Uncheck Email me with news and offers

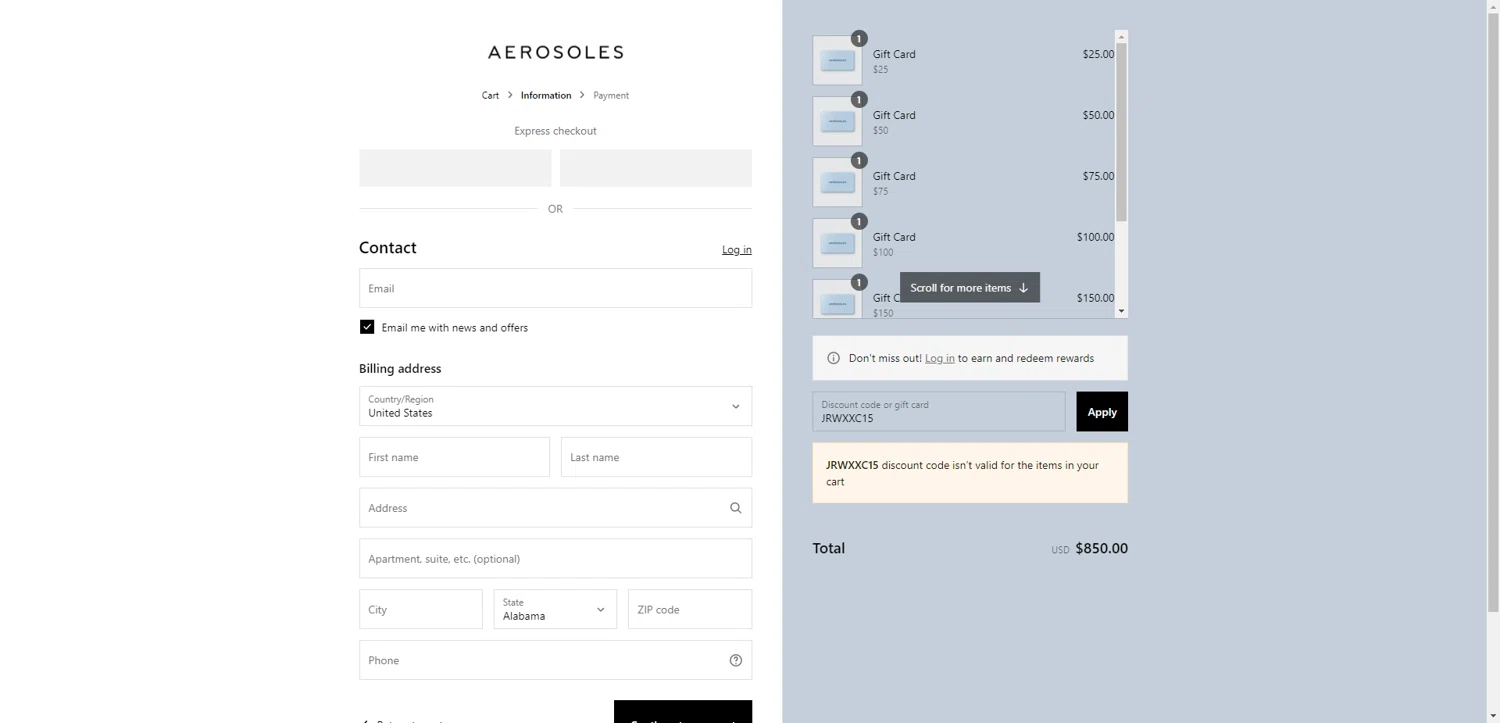[x=367, y=327]
